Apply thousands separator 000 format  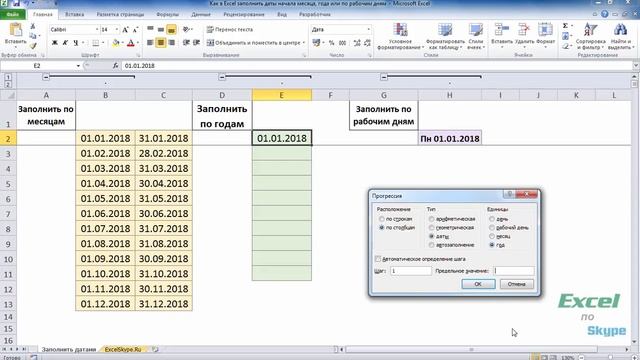pos(342,42)
